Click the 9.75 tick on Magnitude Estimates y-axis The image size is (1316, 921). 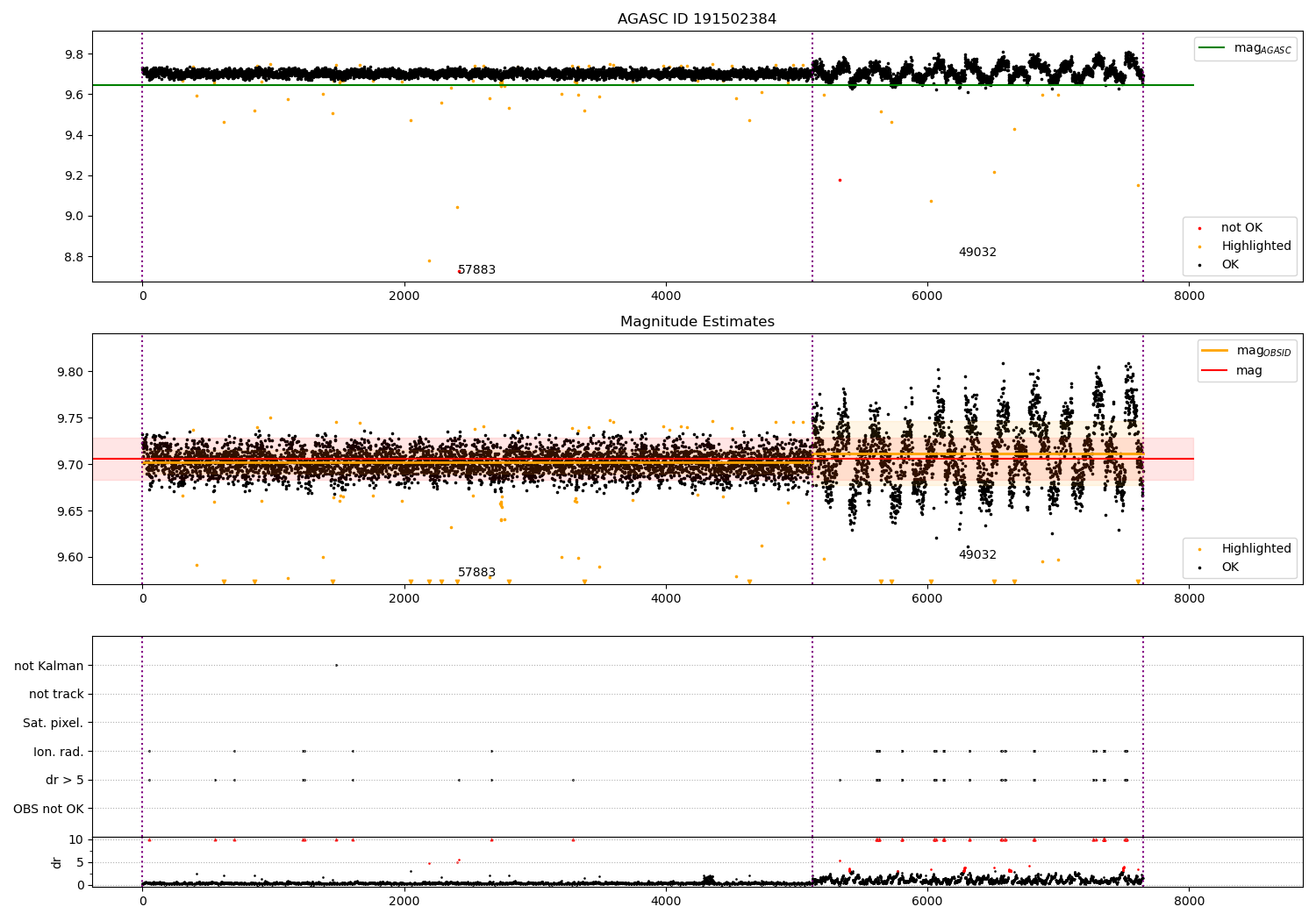pyautogui.click(x=70, y=418)
